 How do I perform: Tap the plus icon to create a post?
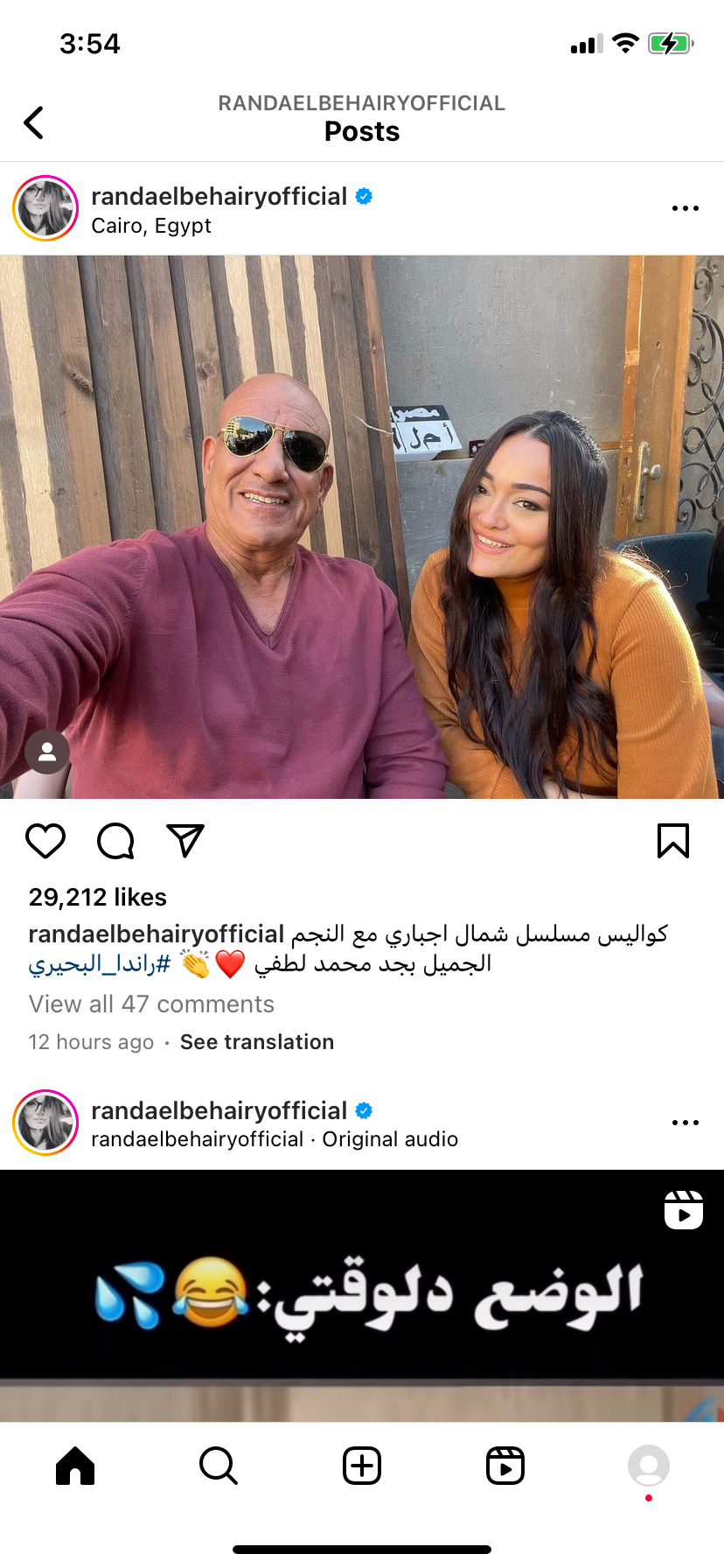tap(362, 1466)
